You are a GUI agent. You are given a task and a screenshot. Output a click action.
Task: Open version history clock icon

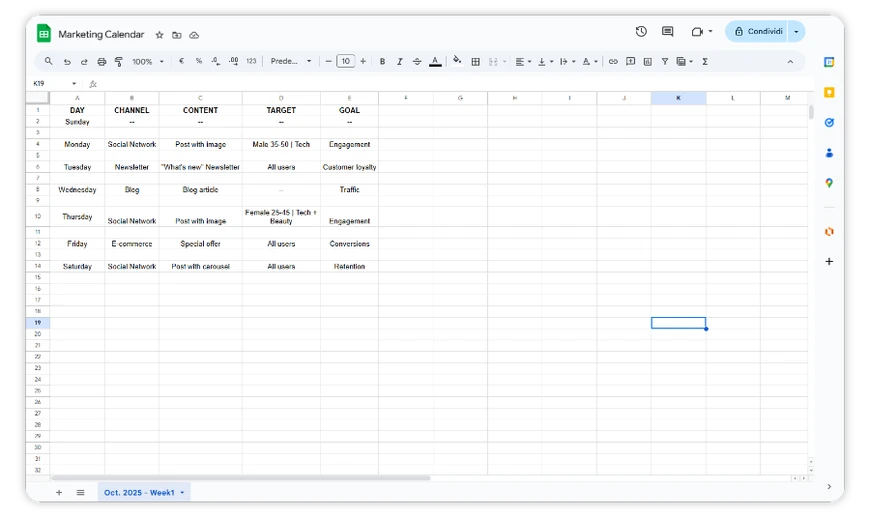click(x=641, y=32)
